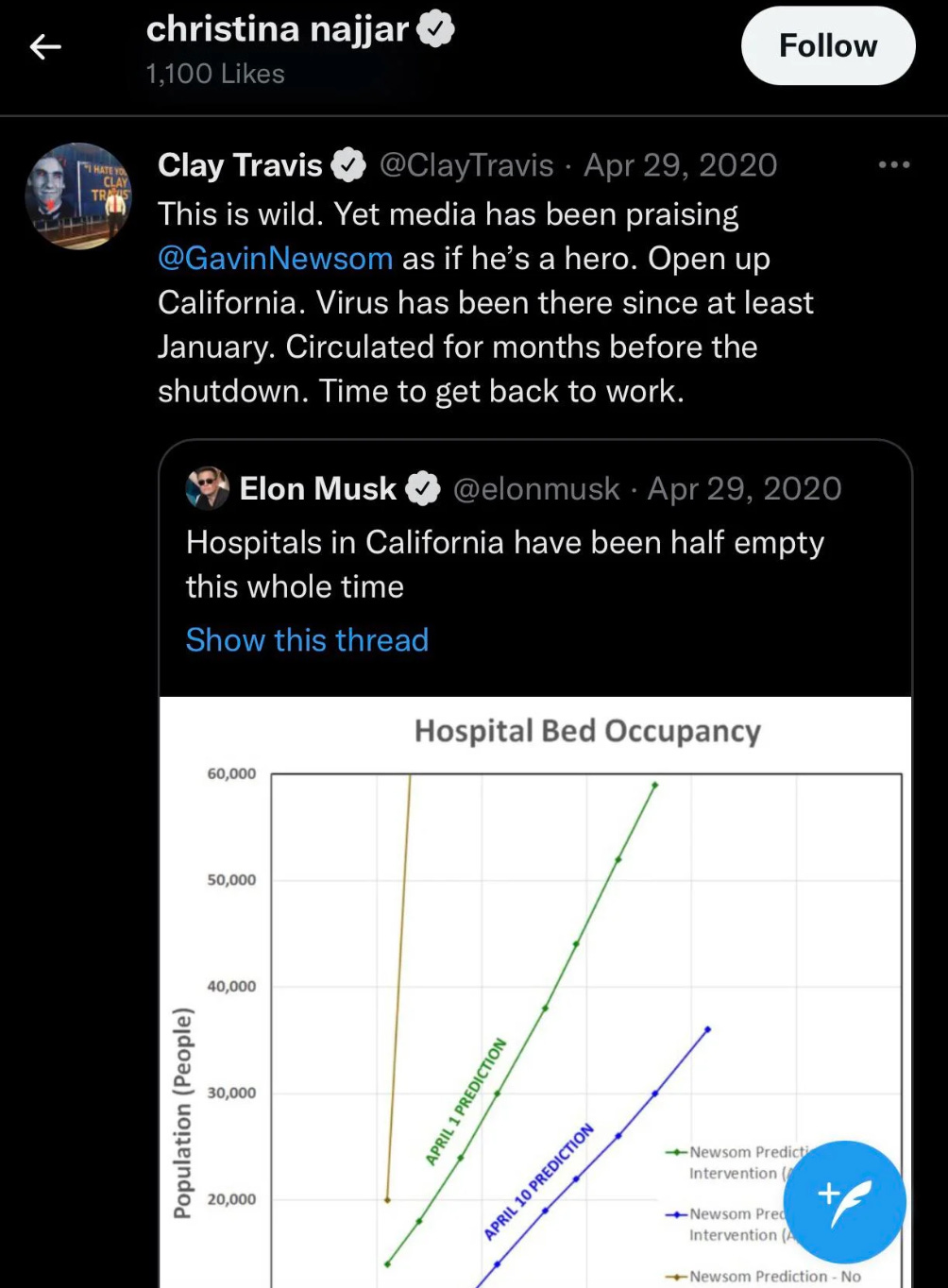Click the Show this thread link
This screenshot has width=948, height=1288.
(307, 639)
